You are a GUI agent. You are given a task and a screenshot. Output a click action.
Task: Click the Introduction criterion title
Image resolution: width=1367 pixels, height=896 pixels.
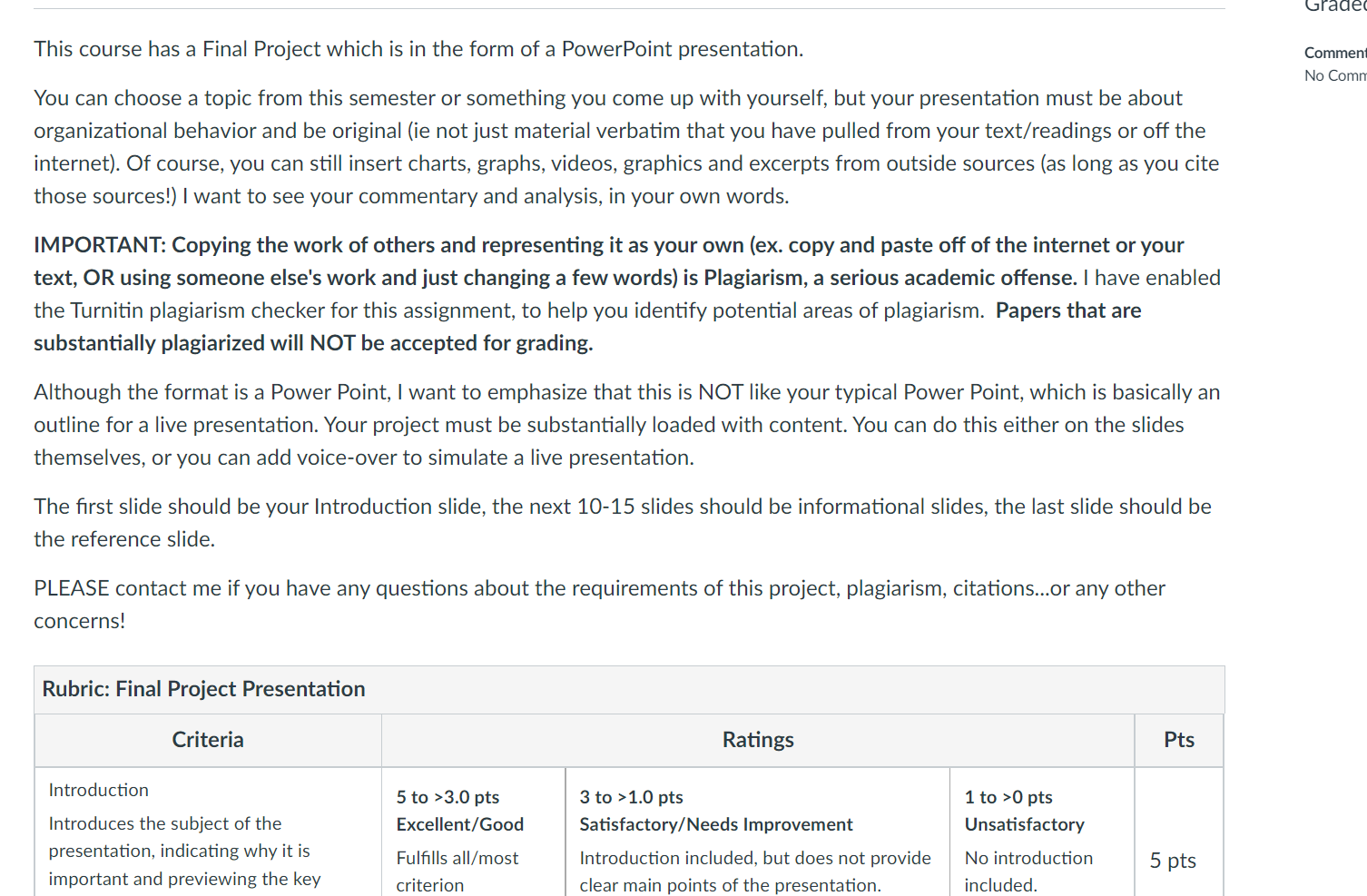(x=99, y=790)
